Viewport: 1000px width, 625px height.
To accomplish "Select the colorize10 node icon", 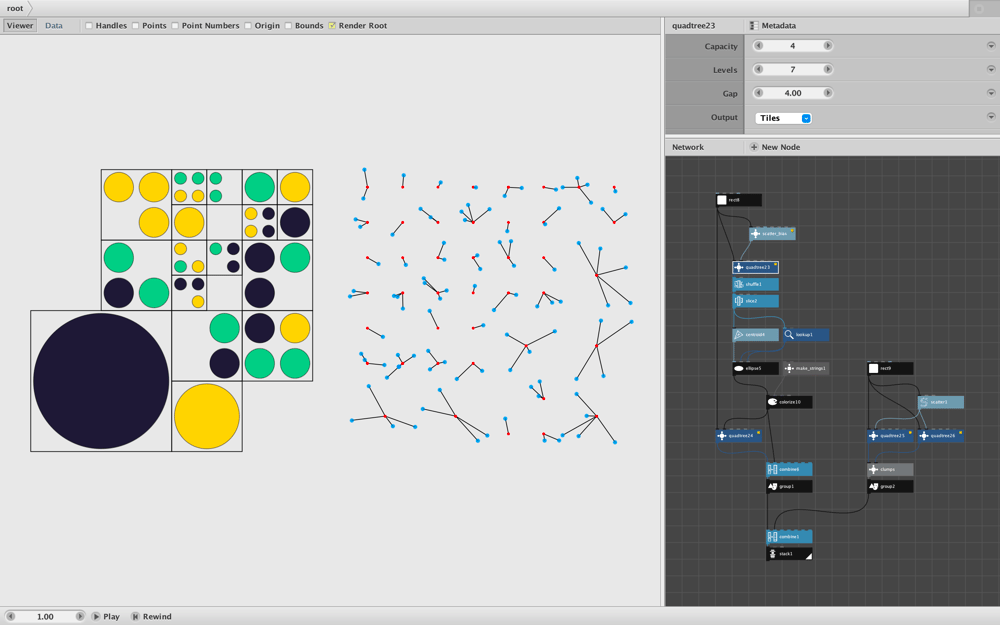I will point(772,402).
